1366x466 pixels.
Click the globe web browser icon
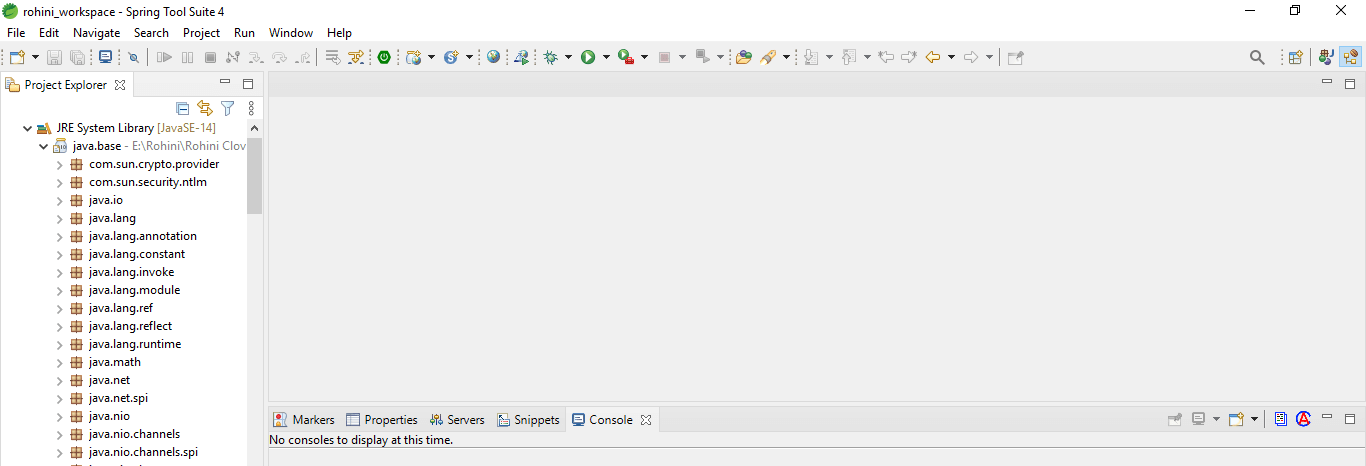[x=493, y=57]
